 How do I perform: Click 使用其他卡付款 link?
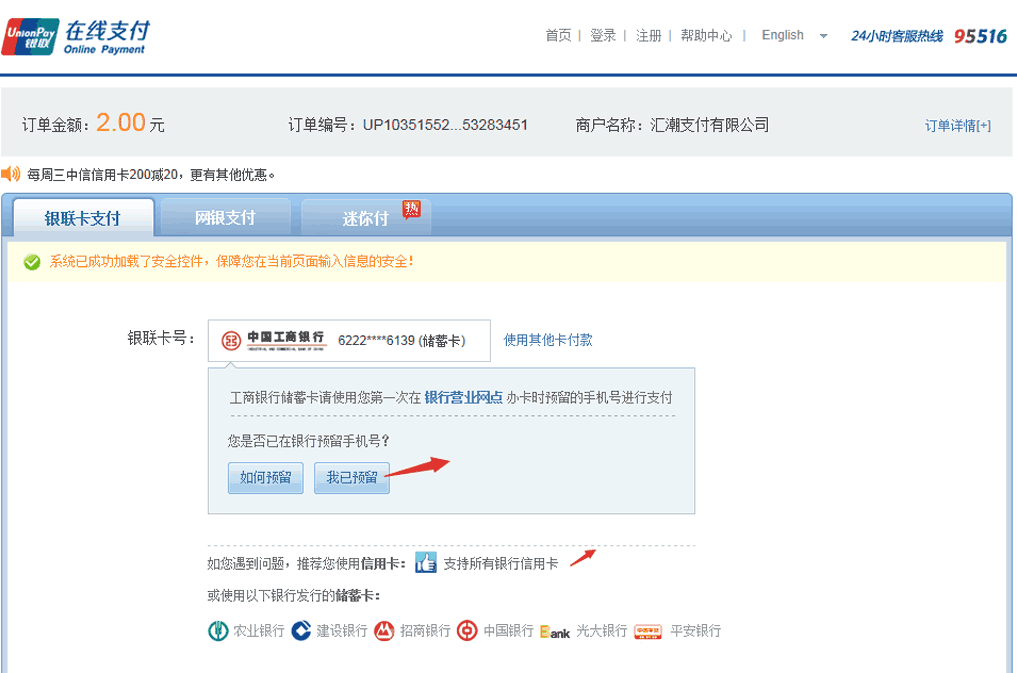pyautogui.click(x=548, y=340)
